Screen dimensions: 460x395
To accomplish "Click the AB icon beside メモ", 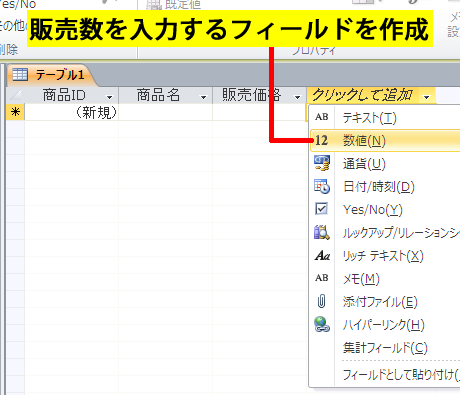I will pos(322,278).
